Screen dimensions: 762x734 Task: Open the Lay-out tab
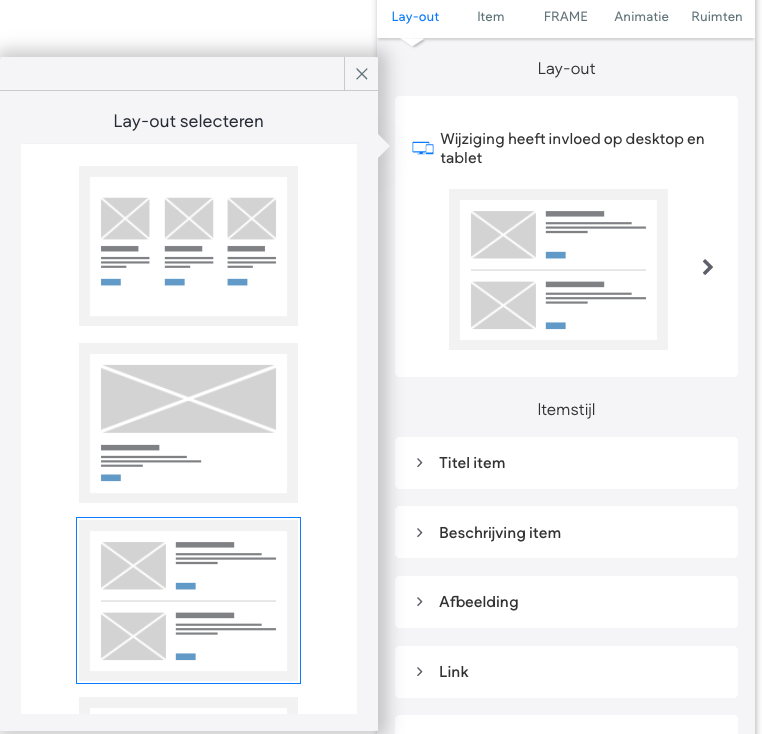(x=415, y=17)
